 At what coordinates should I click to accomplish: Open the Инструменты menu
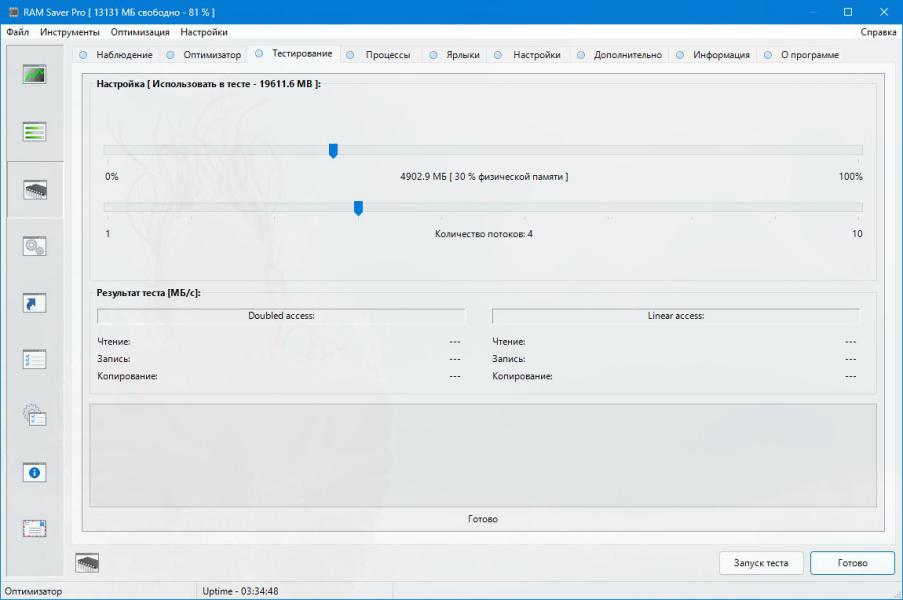coord(69,32)
